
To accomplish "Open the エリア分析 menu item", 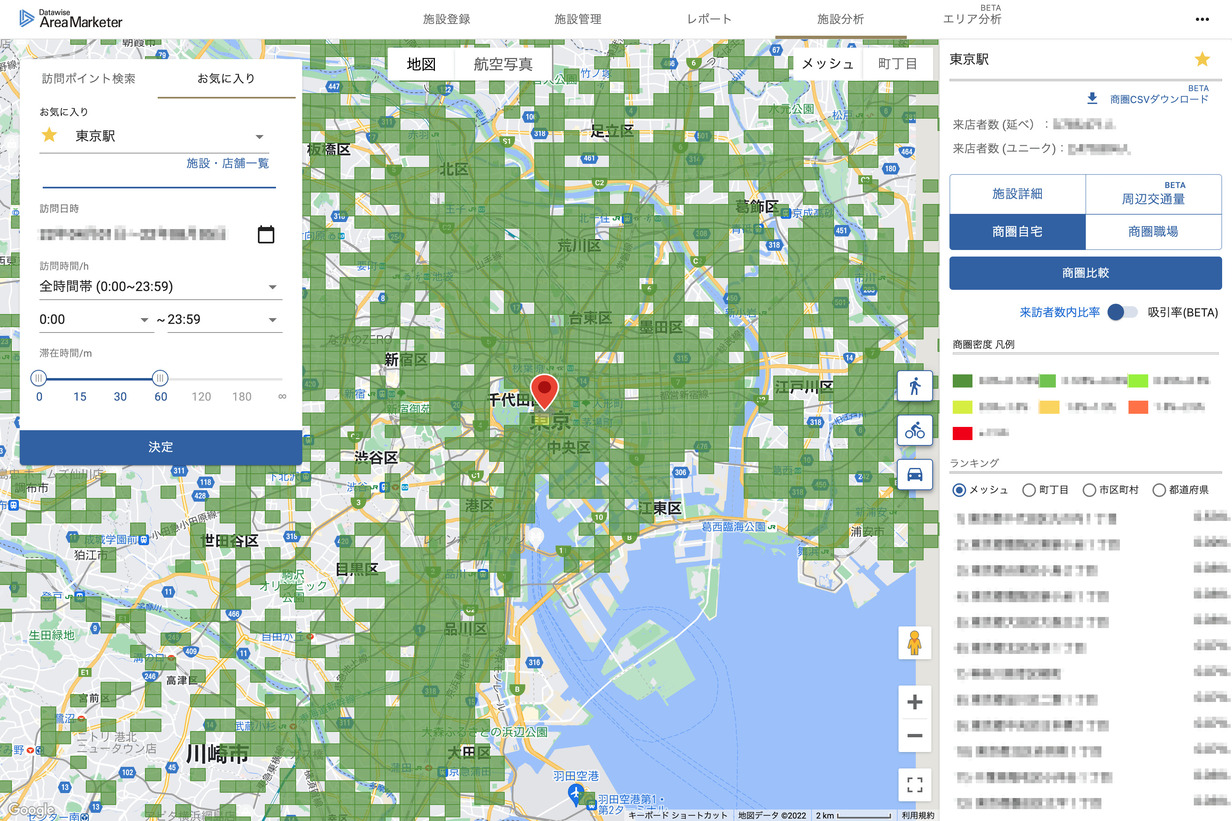I will point(972,19).
